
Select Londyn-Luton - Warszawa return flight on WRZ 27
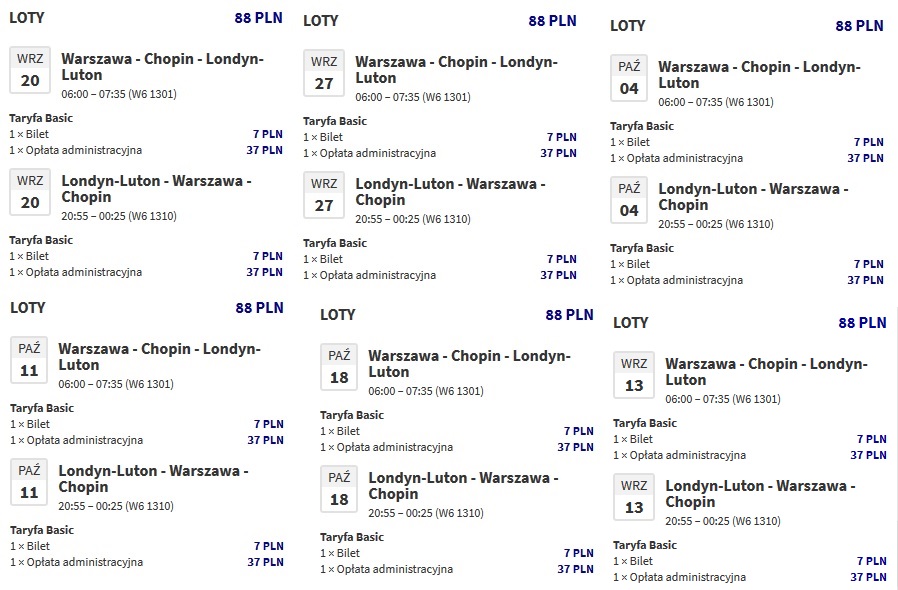tap(450, 192)
